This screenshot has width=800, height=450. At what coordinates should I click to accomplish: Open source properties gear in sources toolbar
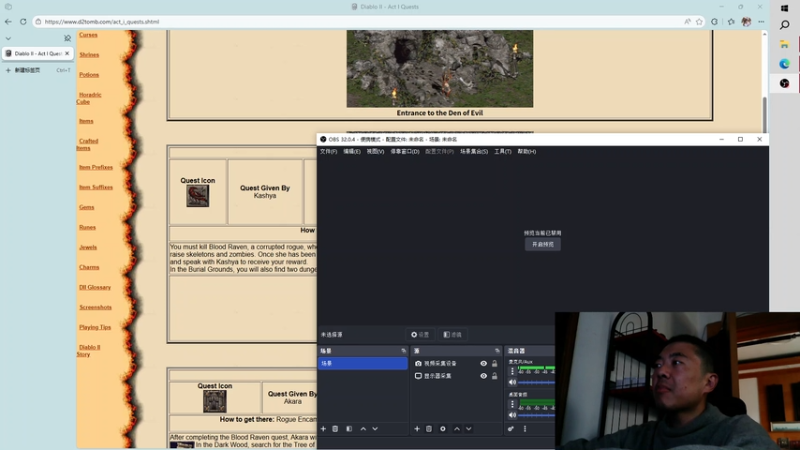[443, 429]
